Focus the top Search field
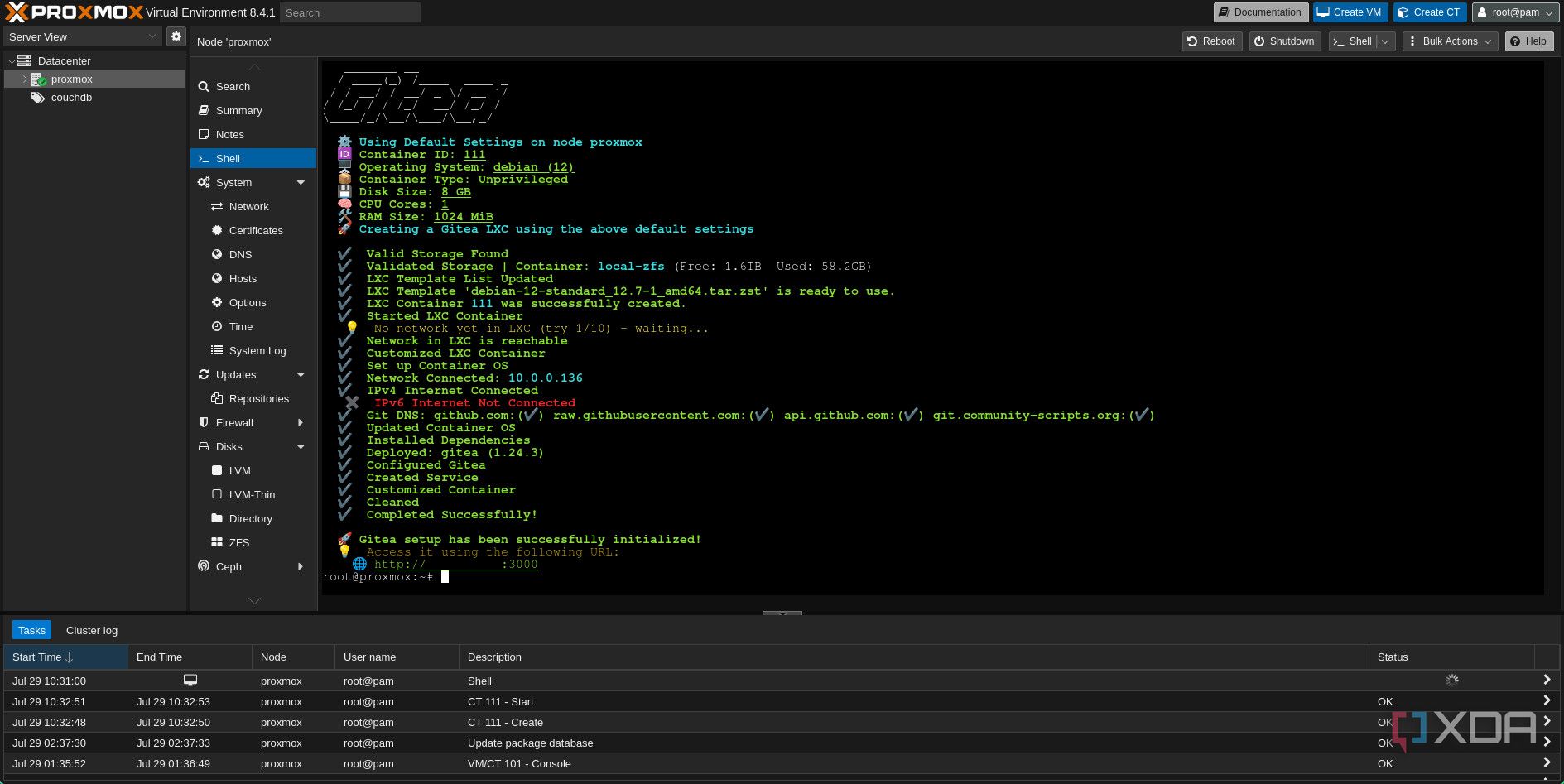The height and width of the screenshot is (784, 1564). pyautogui.click(x=350, y=12)
